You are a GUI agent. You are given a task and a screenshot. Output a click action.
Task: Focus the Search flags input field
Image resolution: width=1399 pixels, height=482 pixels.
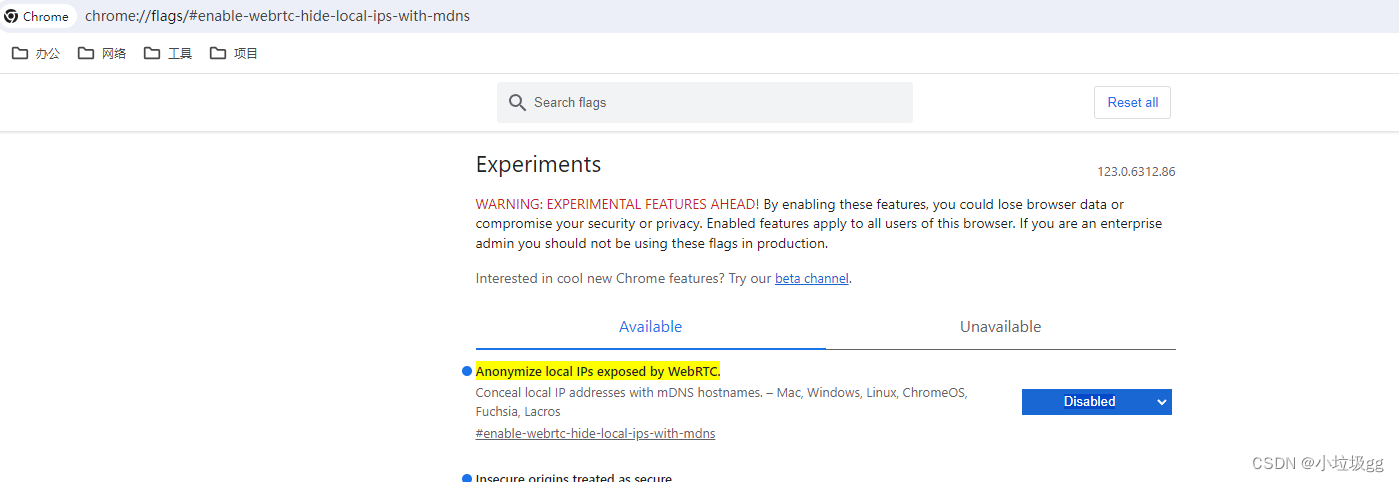pos(705,102)
